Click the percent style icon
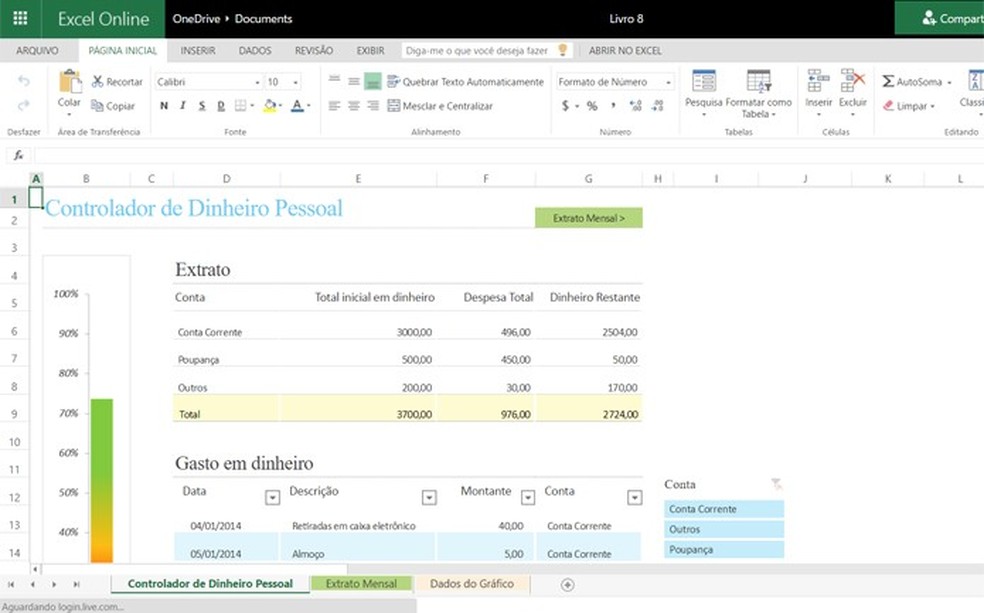 (x=592, y=106)
